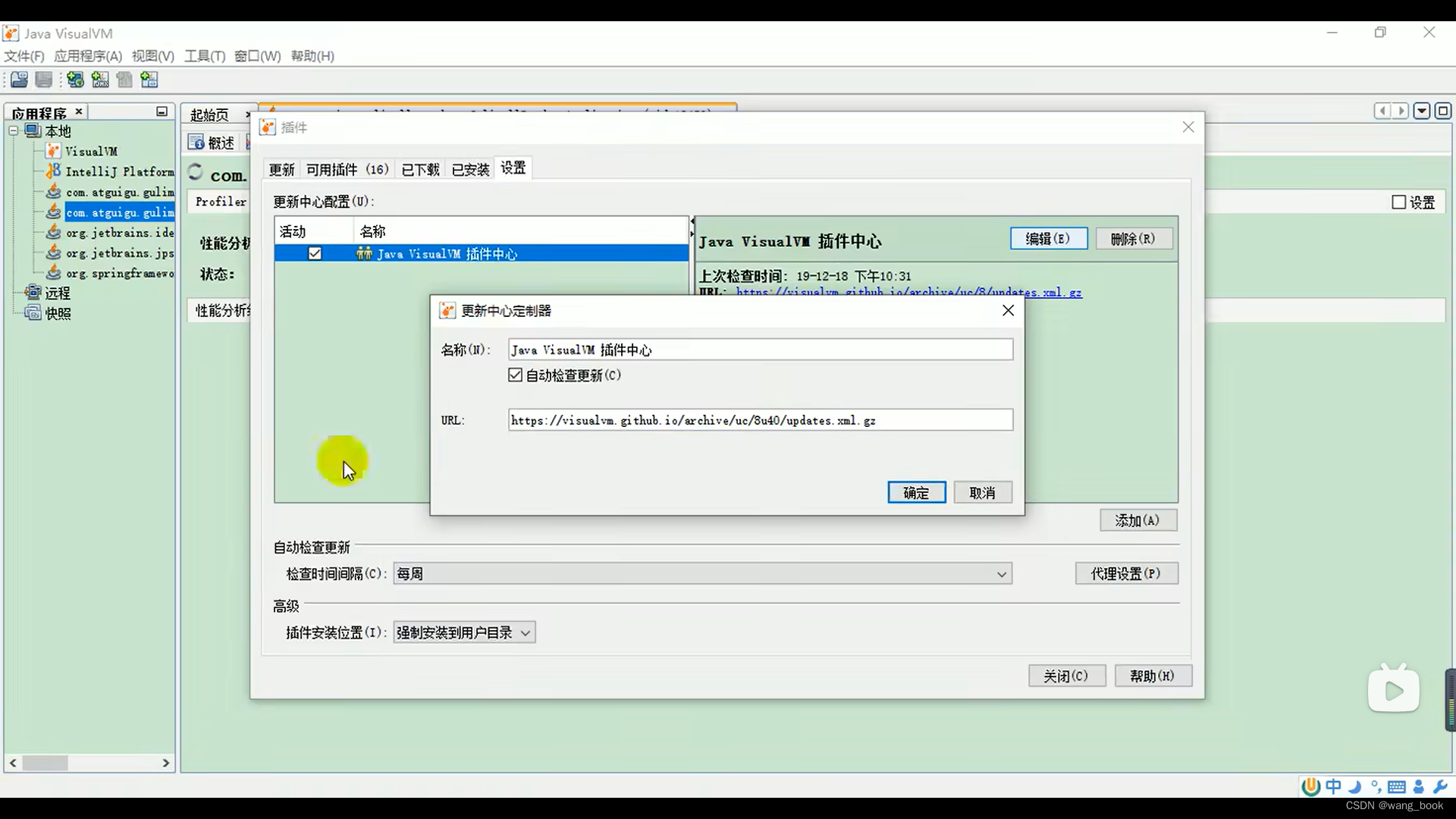Click the applications panel horizontal scrollbar

point(89,763)
